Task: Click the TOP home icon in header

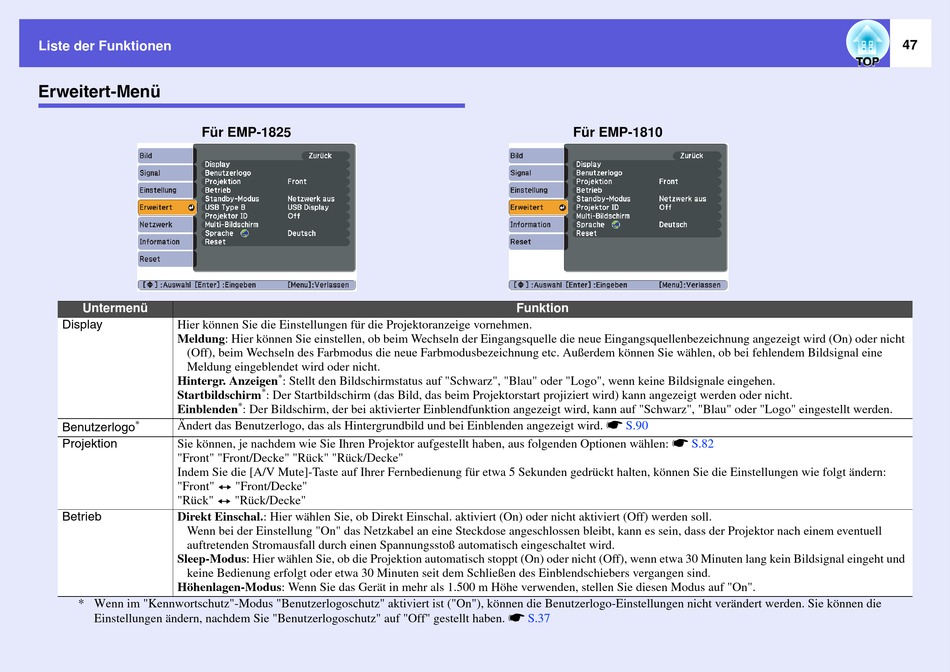Action: click(x=867, y=44)
